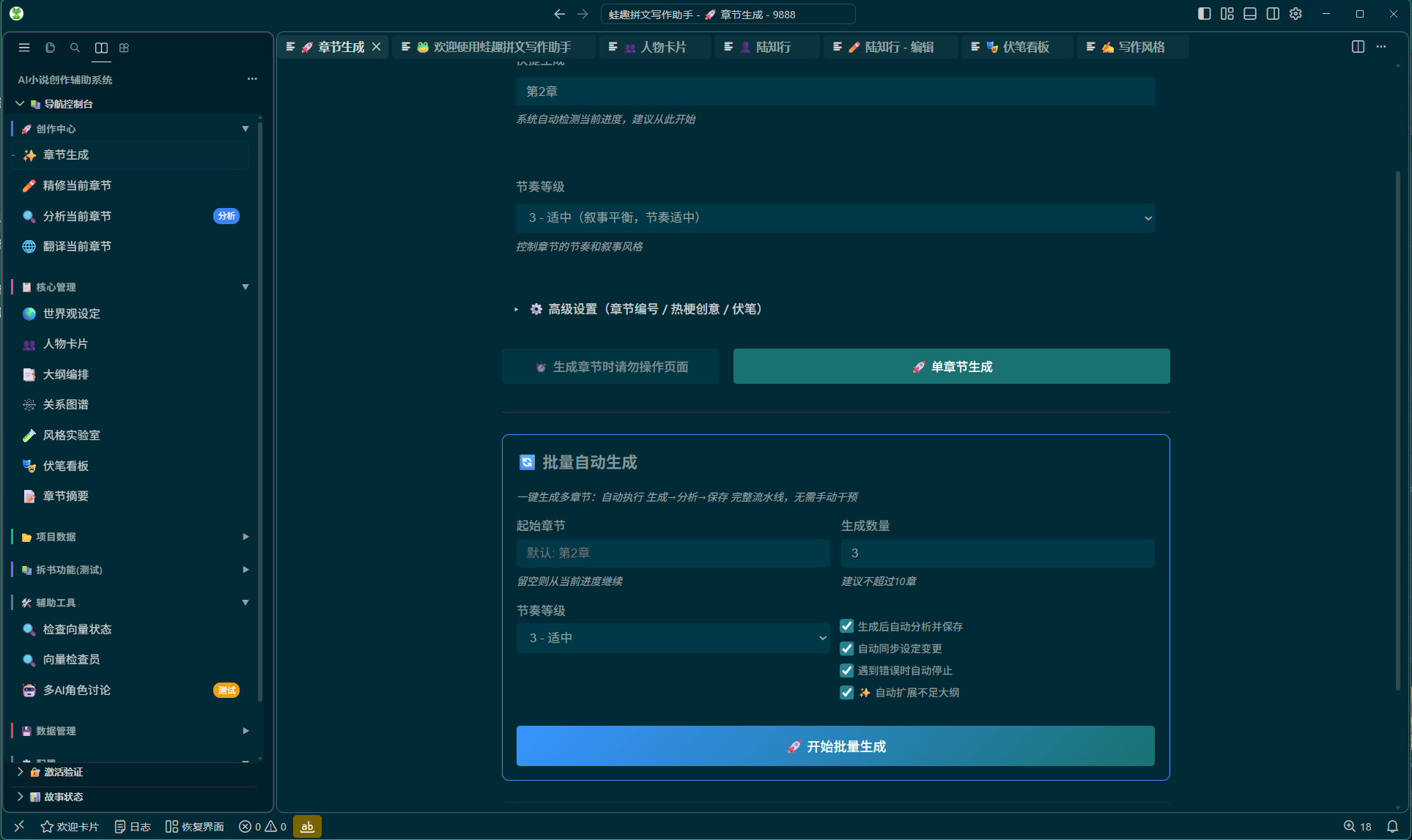Viewport: 1412px width, 840px height.
Task: Click the 生成数量 field showing 3
Action: (x=997, y=553)
